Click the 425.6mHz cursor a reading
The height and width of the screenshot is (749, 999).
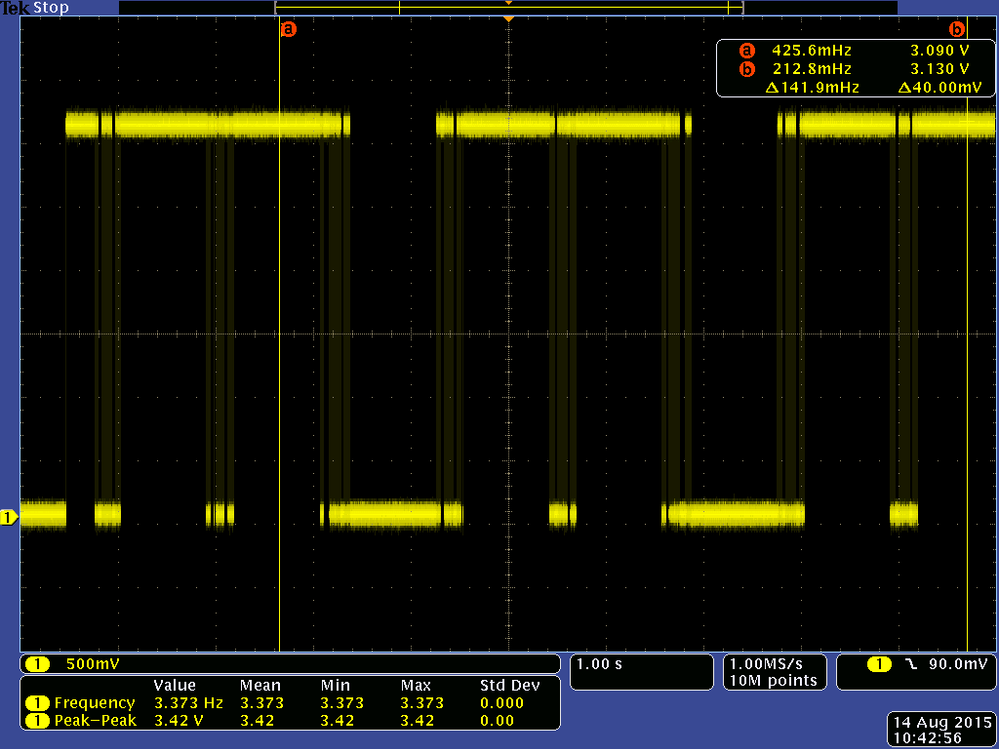811,50
